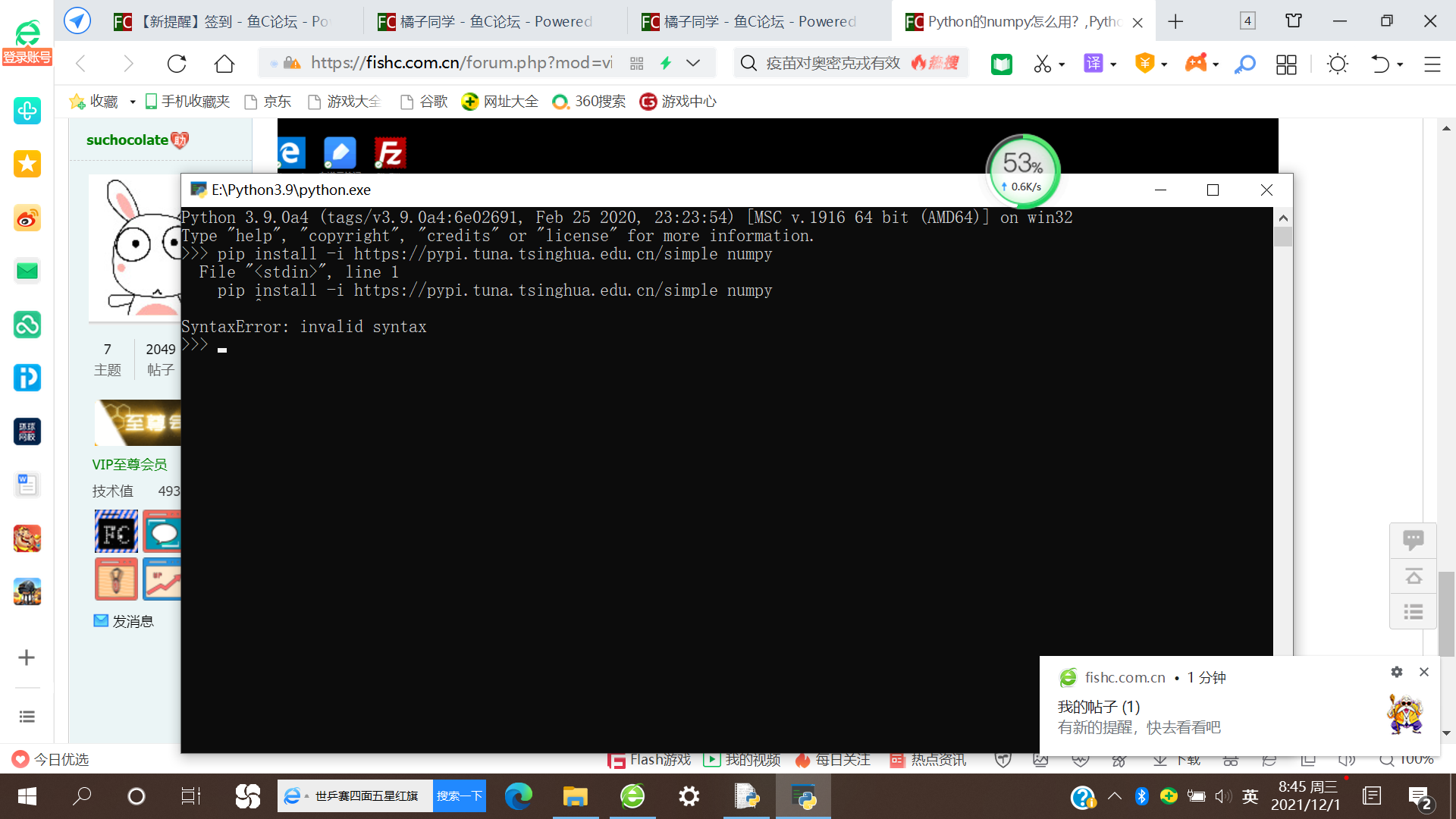Click the purple translate icon

[1094, 63]
